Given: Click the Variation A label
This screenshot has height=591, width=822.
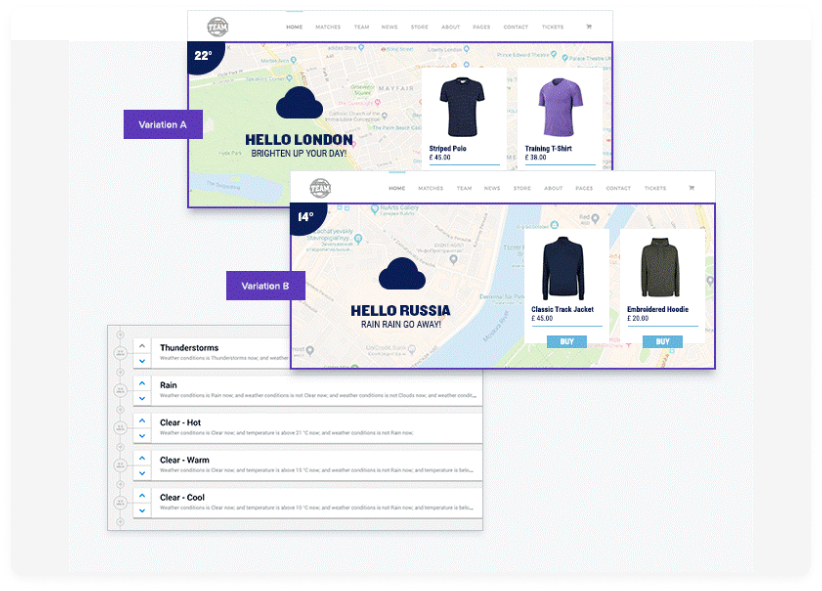Looking at the screenshot, I should click(163, 124).
